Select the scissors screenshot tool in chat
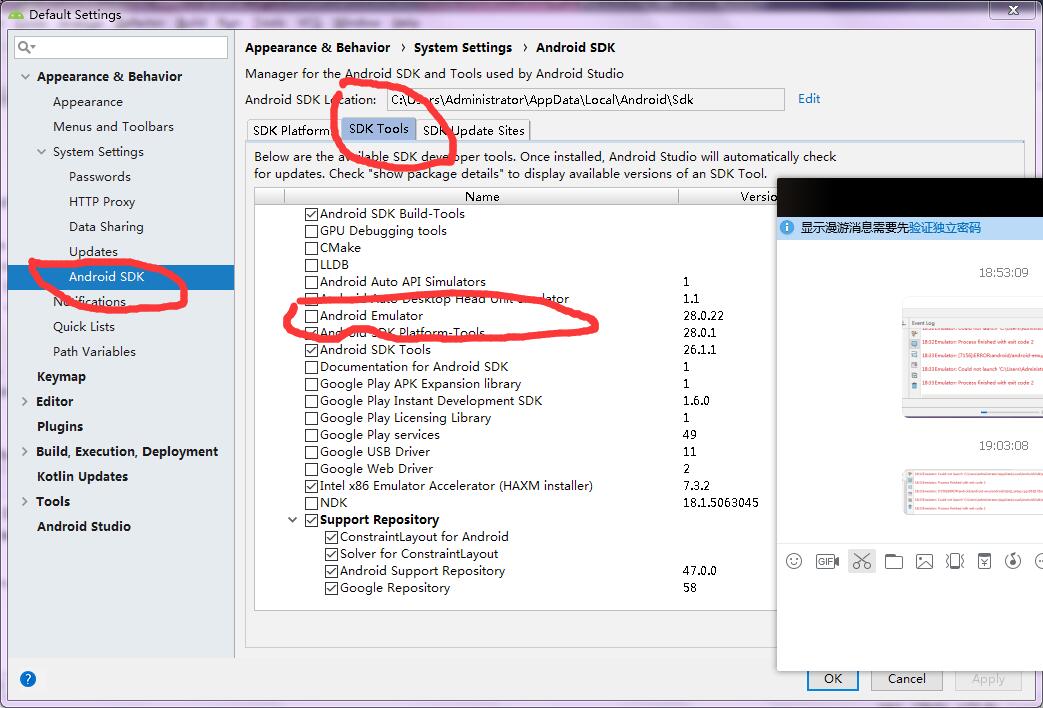The height and width of the screenshot is (708, 1043). 861,562
